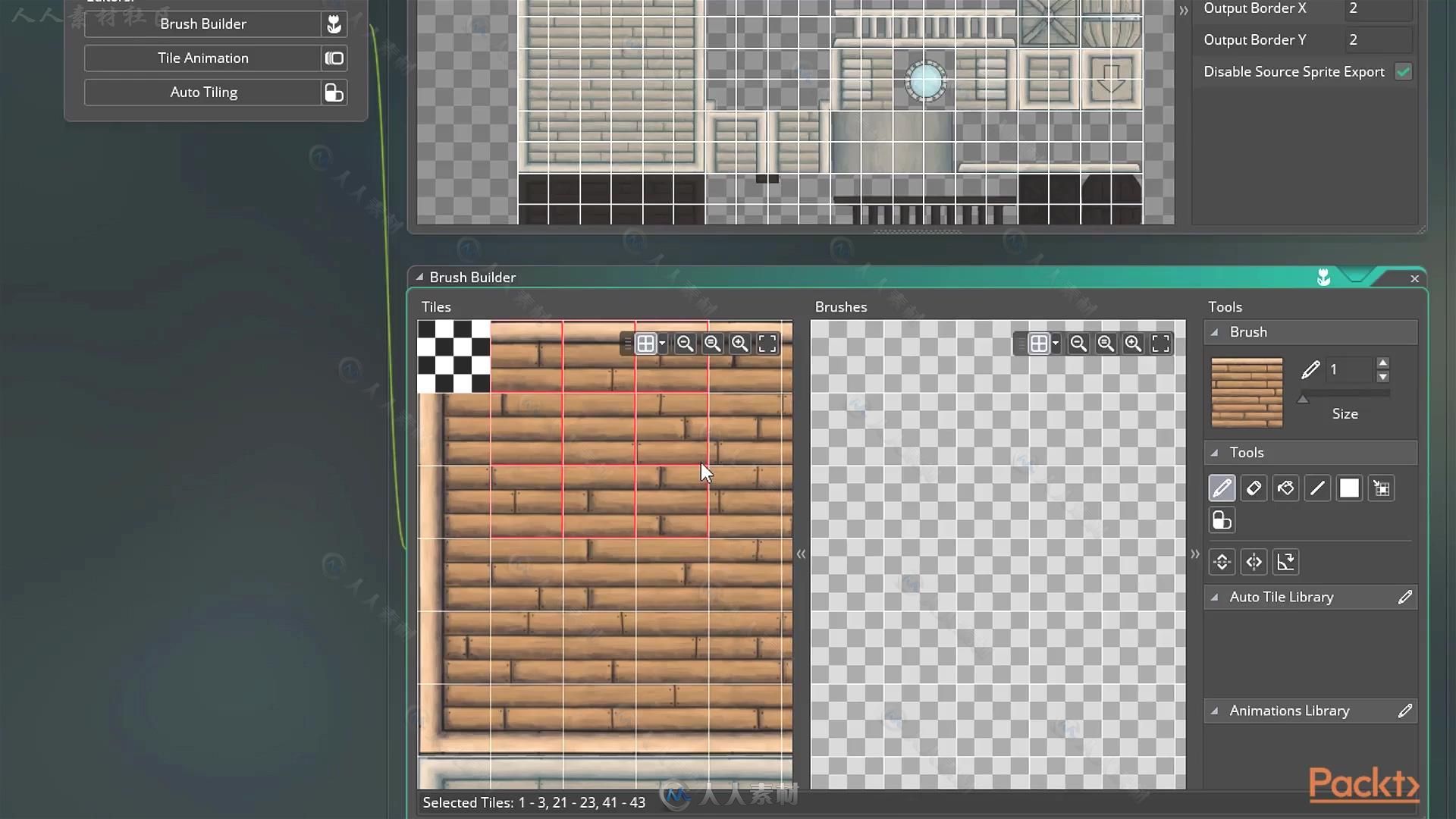The width and height of the screenshot is (1456, 819).
Task: Open the Brush Builder menu
Action: 203,23
